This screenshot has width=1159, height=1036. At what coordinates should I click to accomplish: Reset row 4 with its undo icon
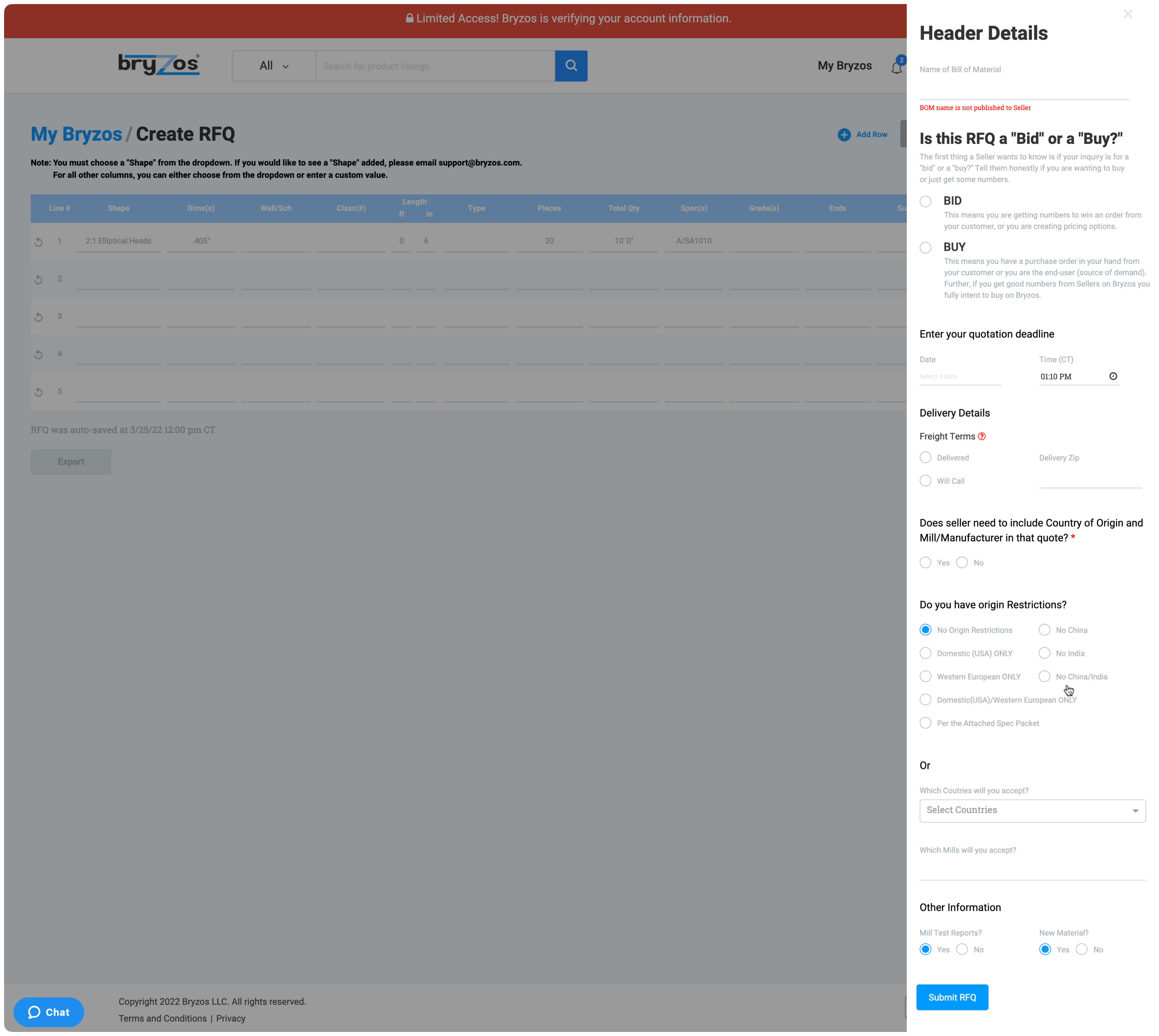tap(39, 355)
